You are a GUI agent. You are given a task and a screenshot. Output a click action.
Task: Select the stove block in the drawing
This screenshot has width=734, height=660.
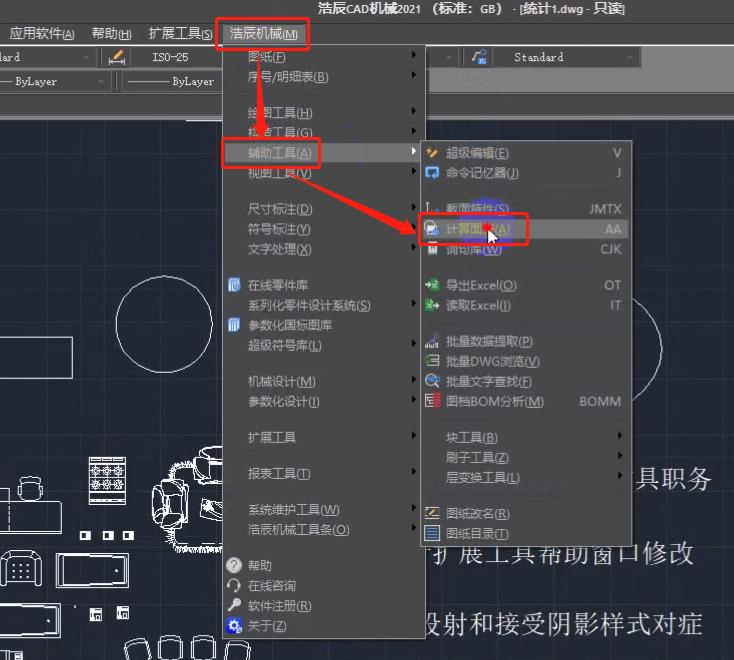pyautogui.click(x=107, y=481)
